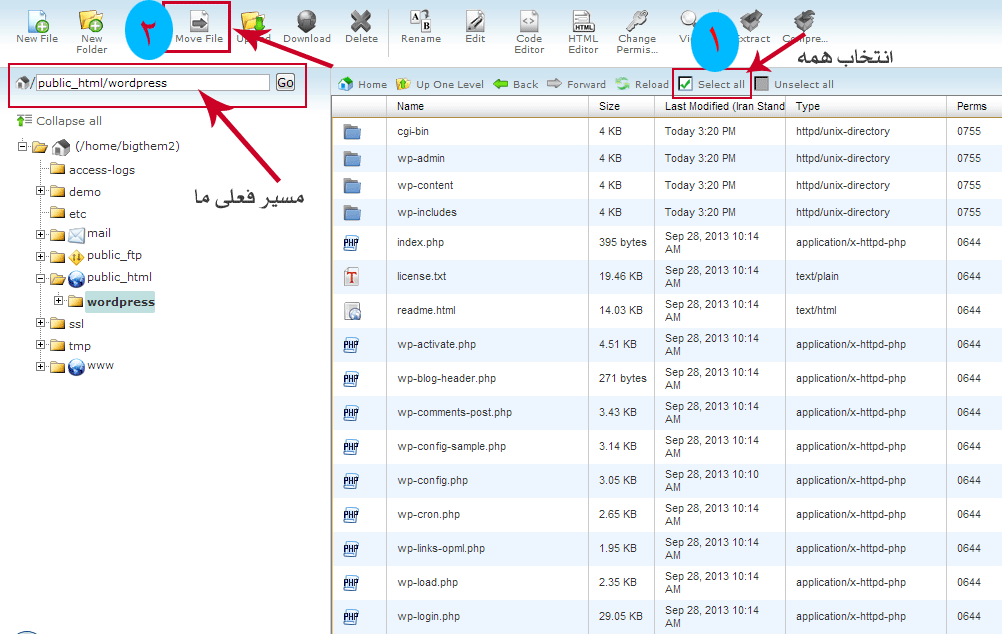The image size is (1002, 634).
Task: Expand the mail folder node
Action: point(40,234)
